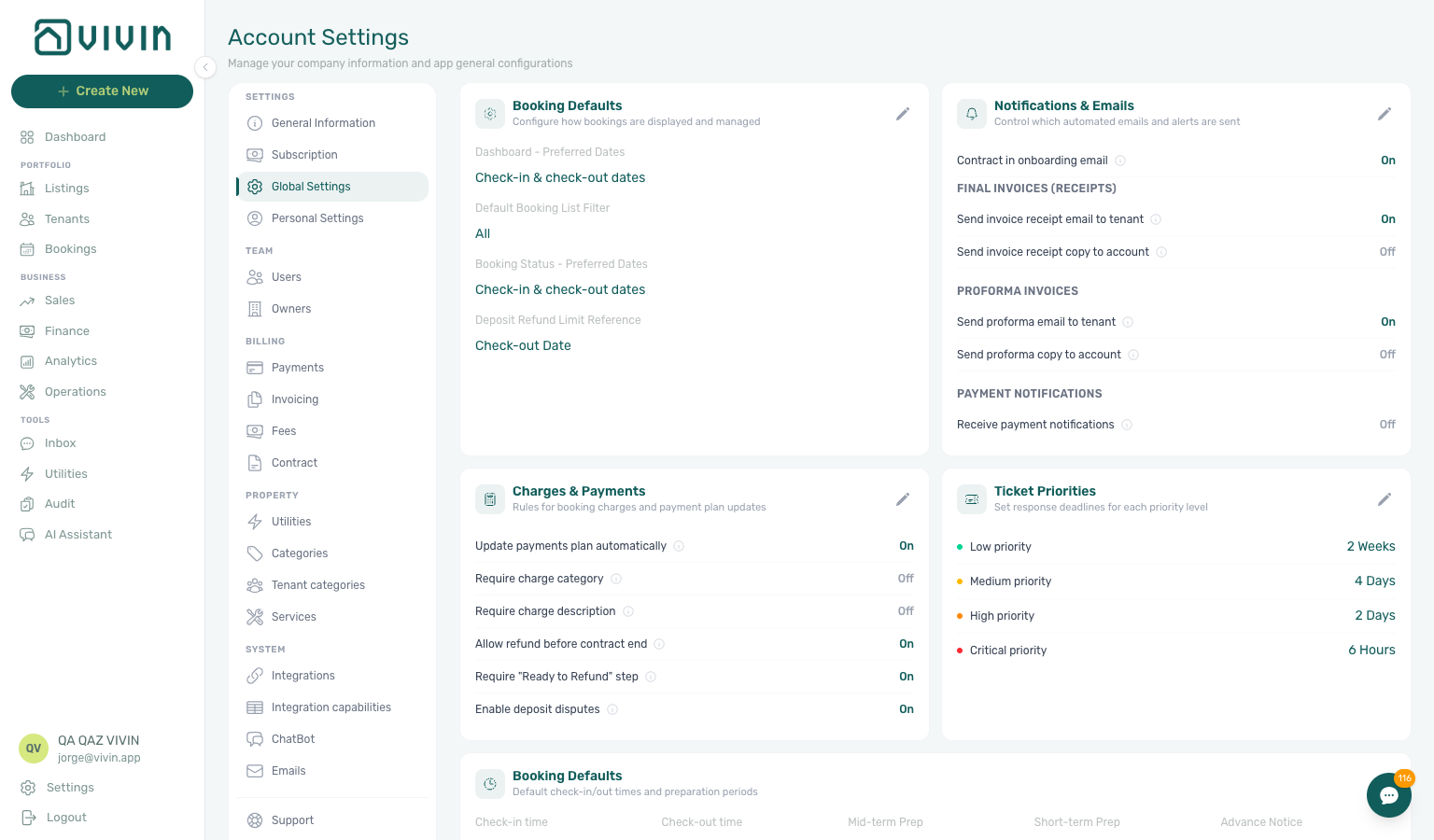Click the On value for Contract in onboarding email
Screen dimensions: 1434x840
tap(1388, 161)
